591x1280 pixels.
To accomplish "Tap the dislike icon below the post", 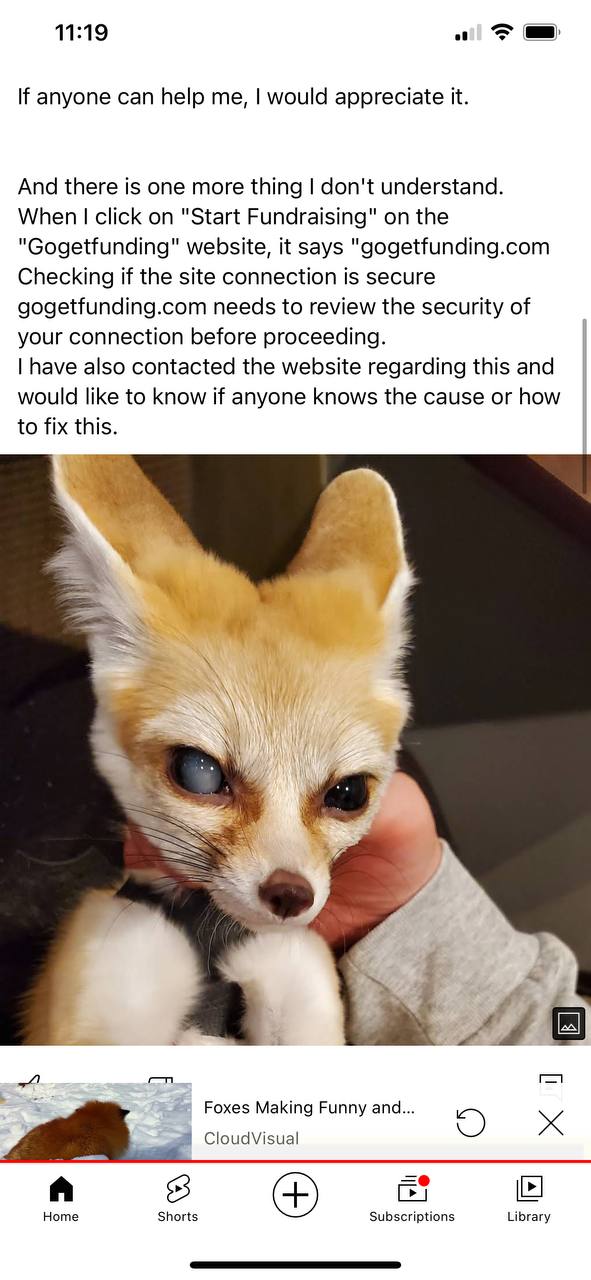I will tap(160, 1081).
